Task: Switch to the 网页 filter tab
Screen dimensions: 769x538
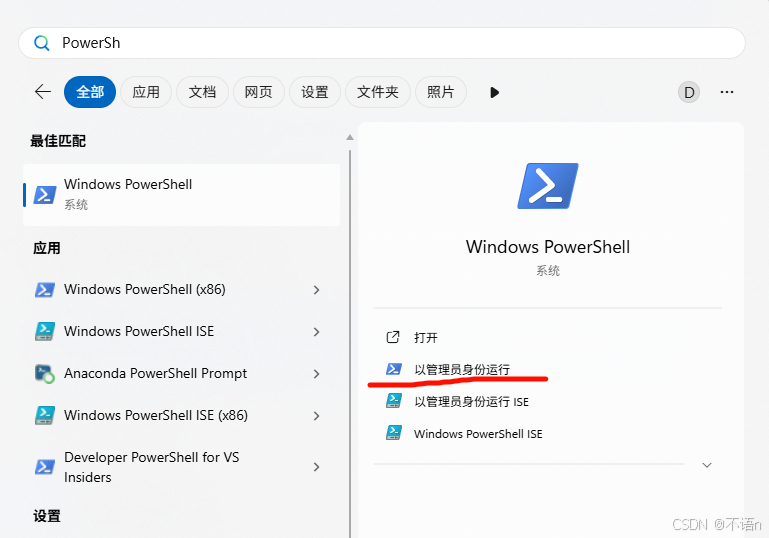Action: coord(258,92)
